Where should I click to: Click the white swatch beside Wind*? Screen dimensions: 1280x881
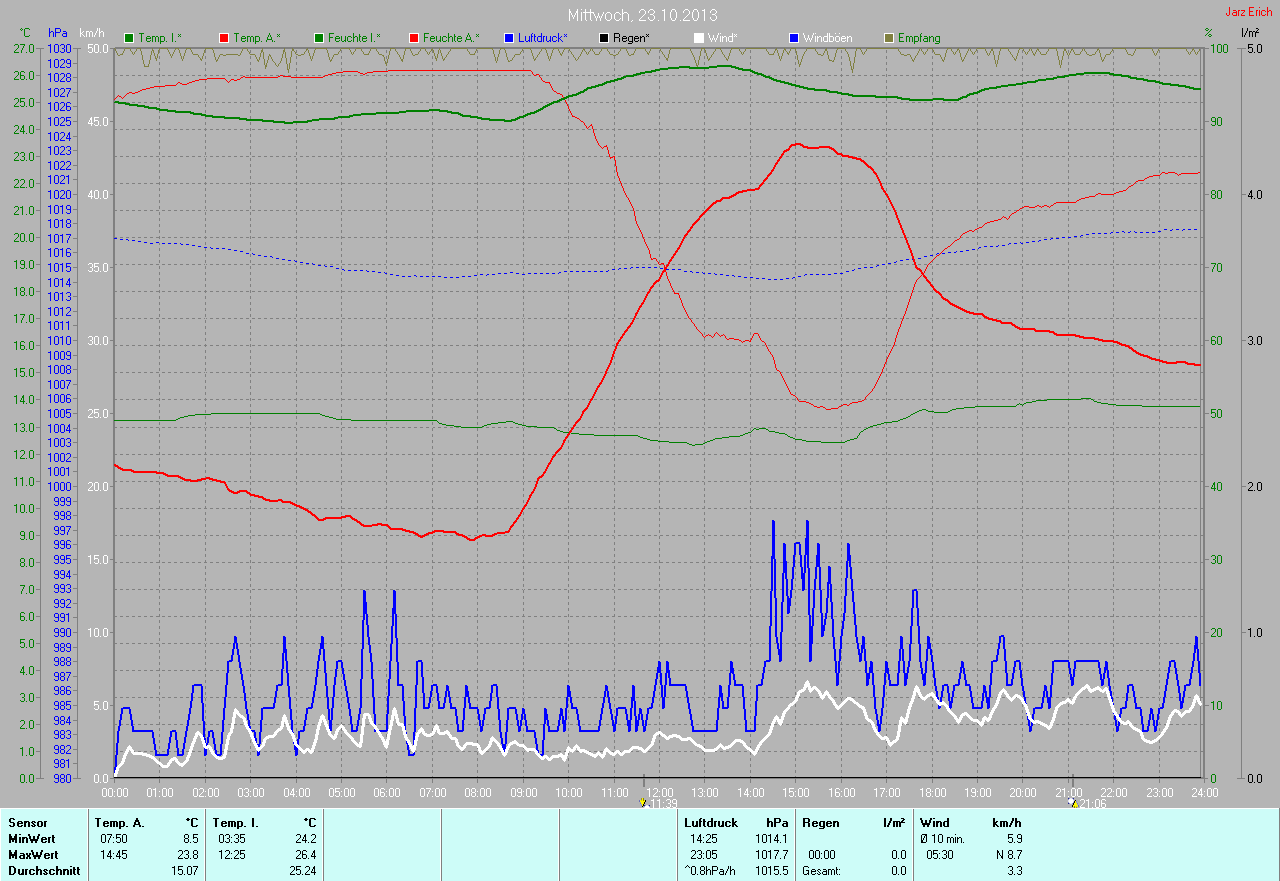tap(699, 38)
